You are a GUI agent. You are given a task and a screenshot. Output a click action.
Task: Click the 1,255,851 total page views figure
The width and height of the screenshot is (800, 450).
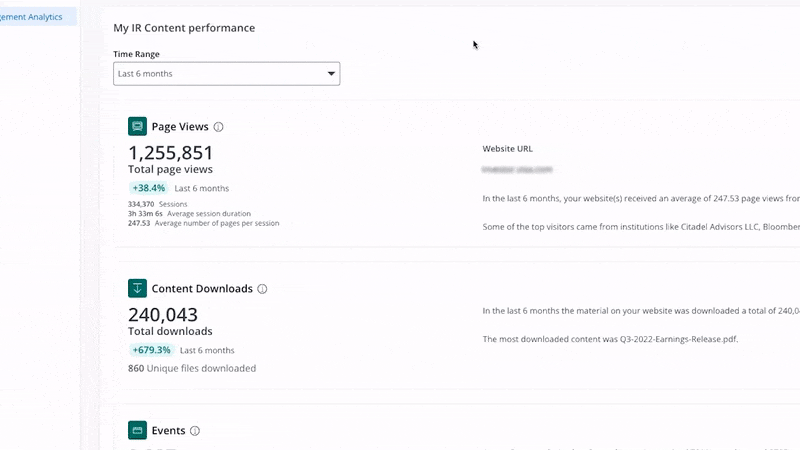coord(171,153)
